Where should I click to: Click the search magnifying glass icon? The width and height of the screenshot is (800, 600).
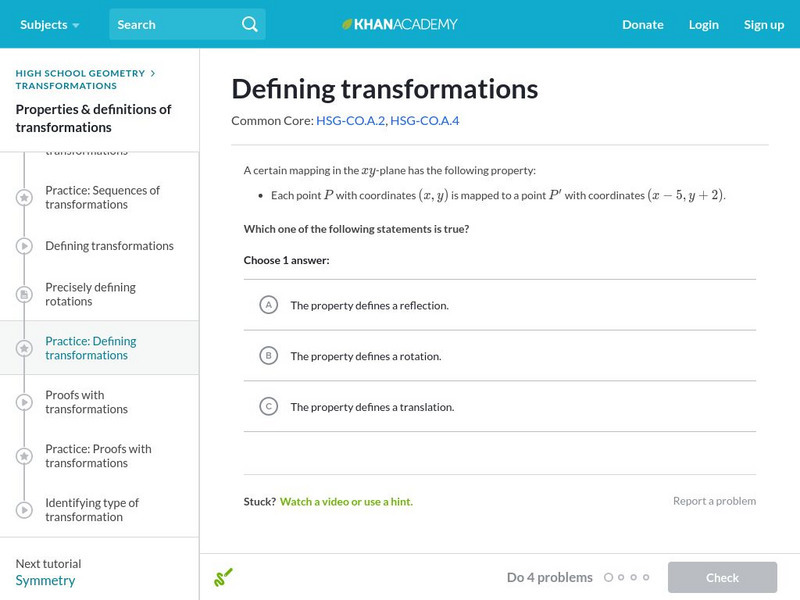tap(250, 23)
